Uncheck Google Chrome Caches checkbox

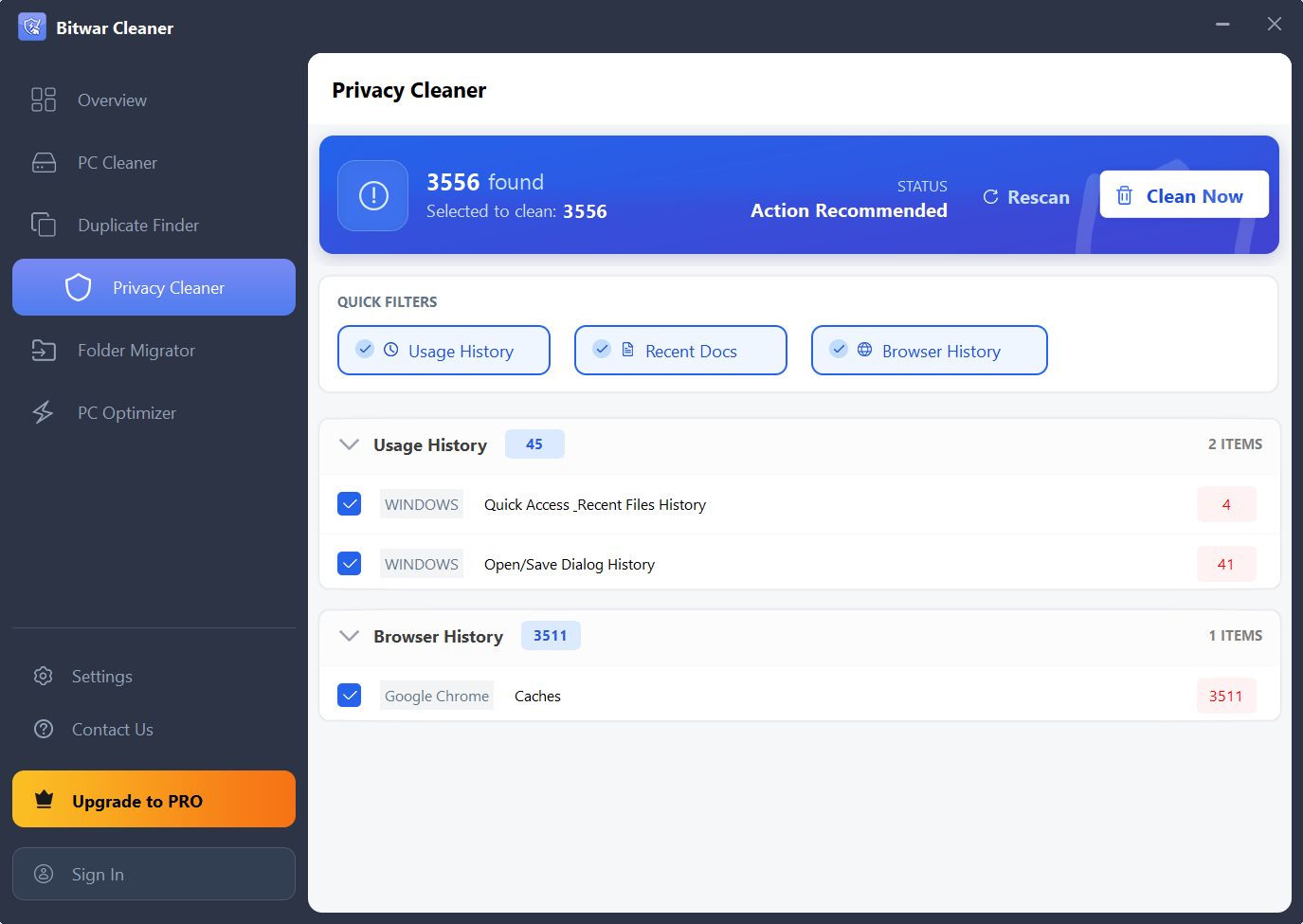350,695
